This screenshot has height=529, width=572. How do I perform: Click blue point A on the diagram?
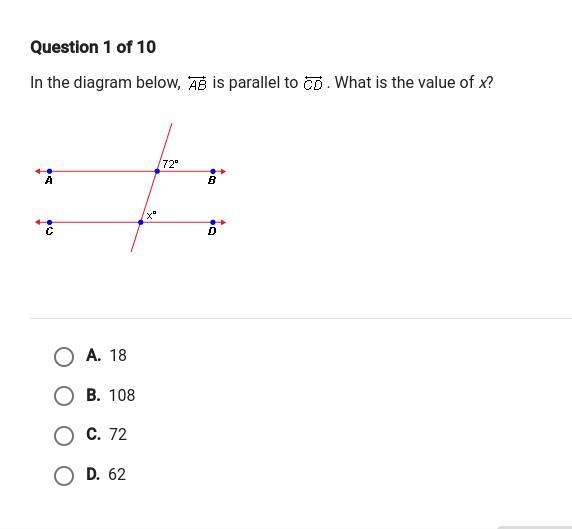pyautogui.click(x=50, y=171)
